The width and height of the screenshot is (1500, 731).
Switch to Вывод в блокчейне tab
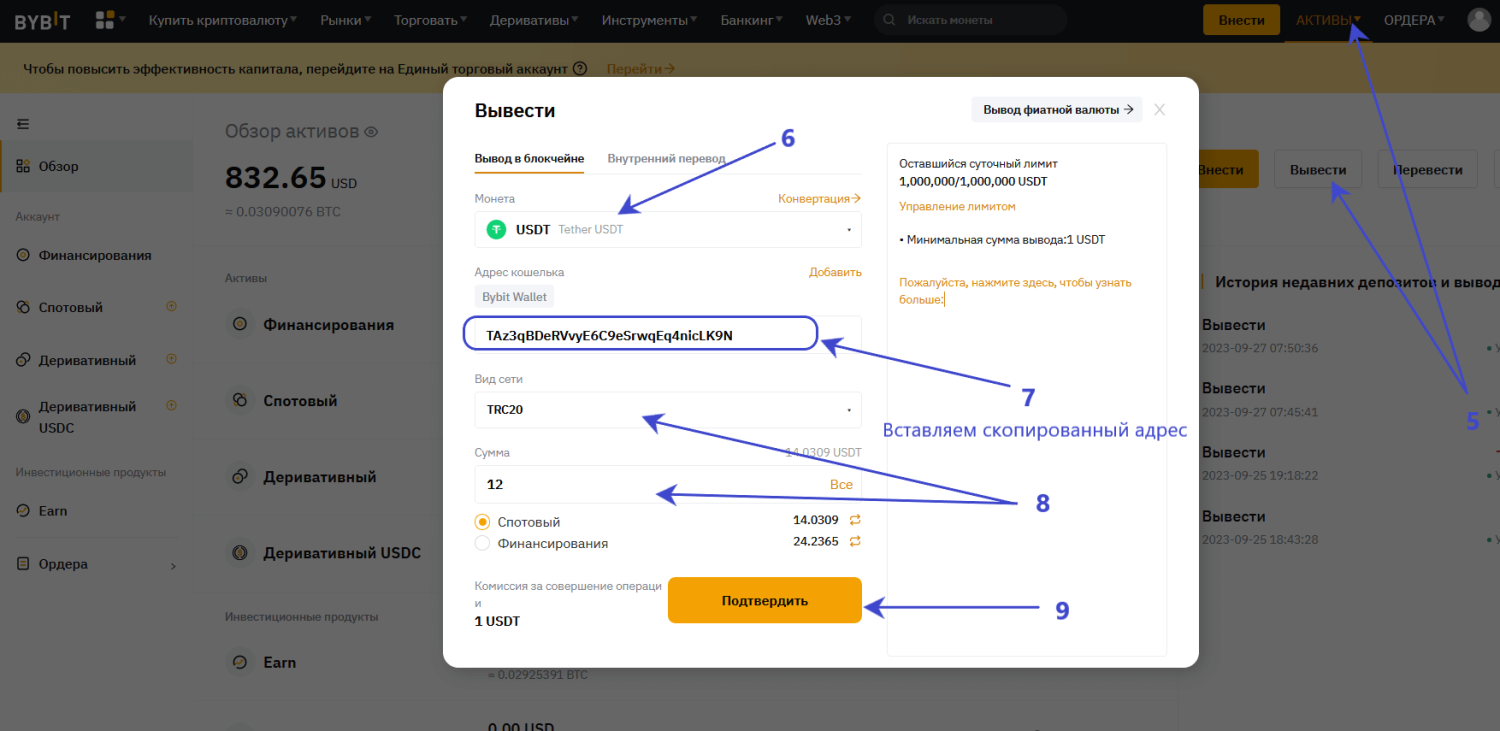pyautogui.click(x=529, y=158)
